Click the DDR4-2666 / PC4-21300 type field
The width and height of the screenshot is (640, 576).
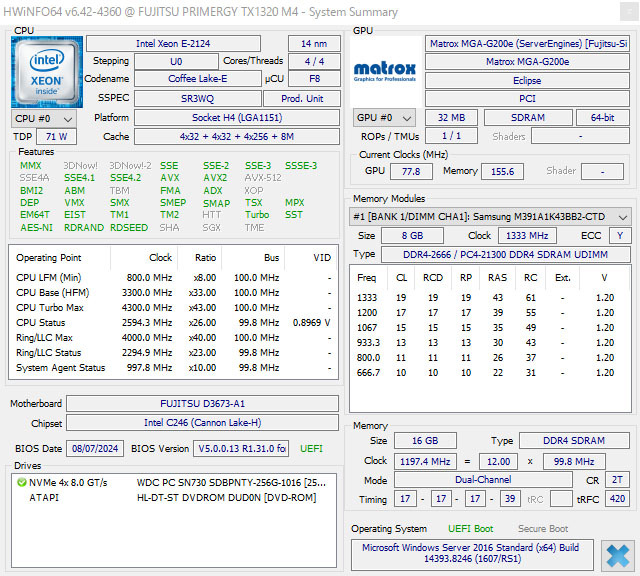point(505,255)
